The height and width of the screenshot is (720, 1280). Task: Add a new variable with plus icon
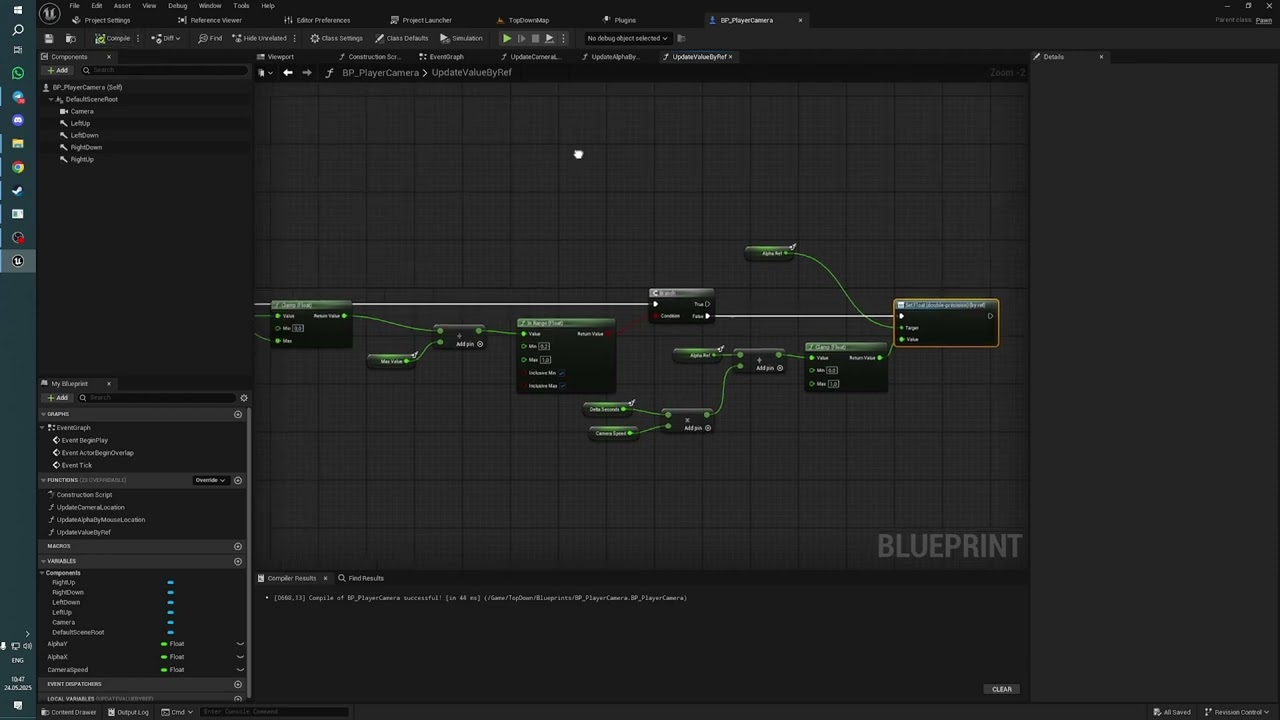[238, 561]
